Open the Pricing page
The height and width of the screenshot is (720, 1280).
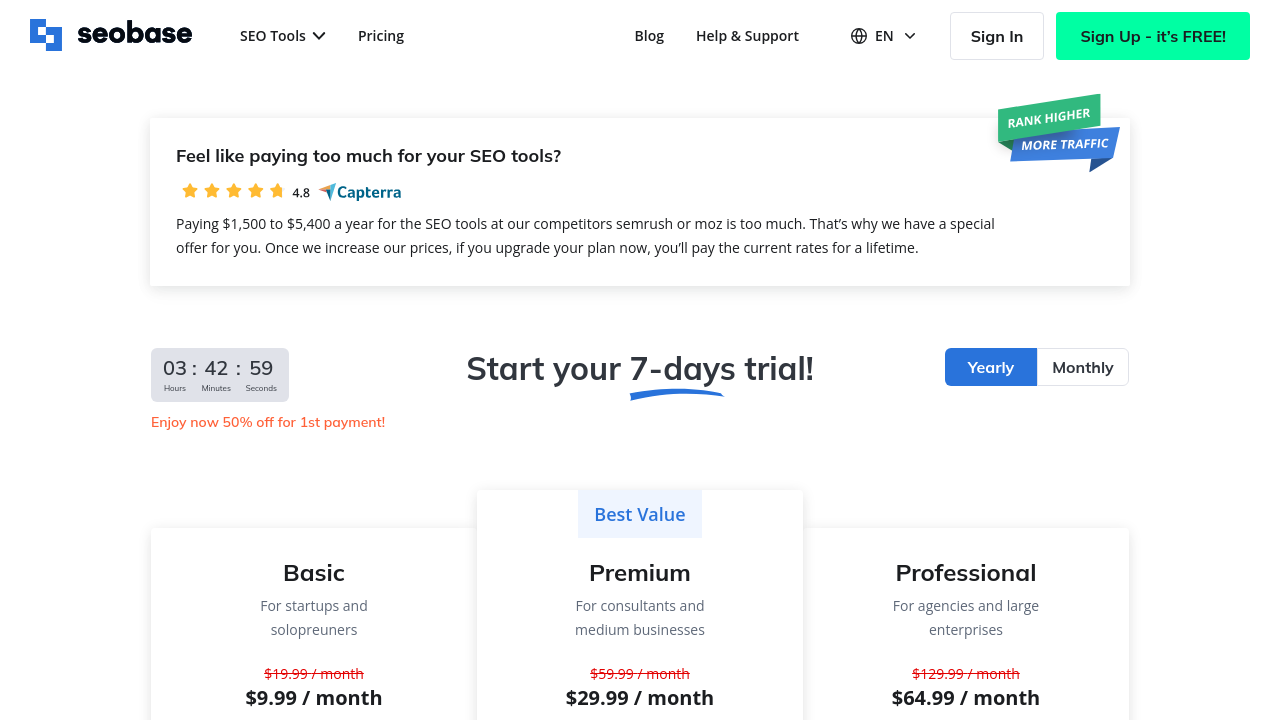(381, 36)
